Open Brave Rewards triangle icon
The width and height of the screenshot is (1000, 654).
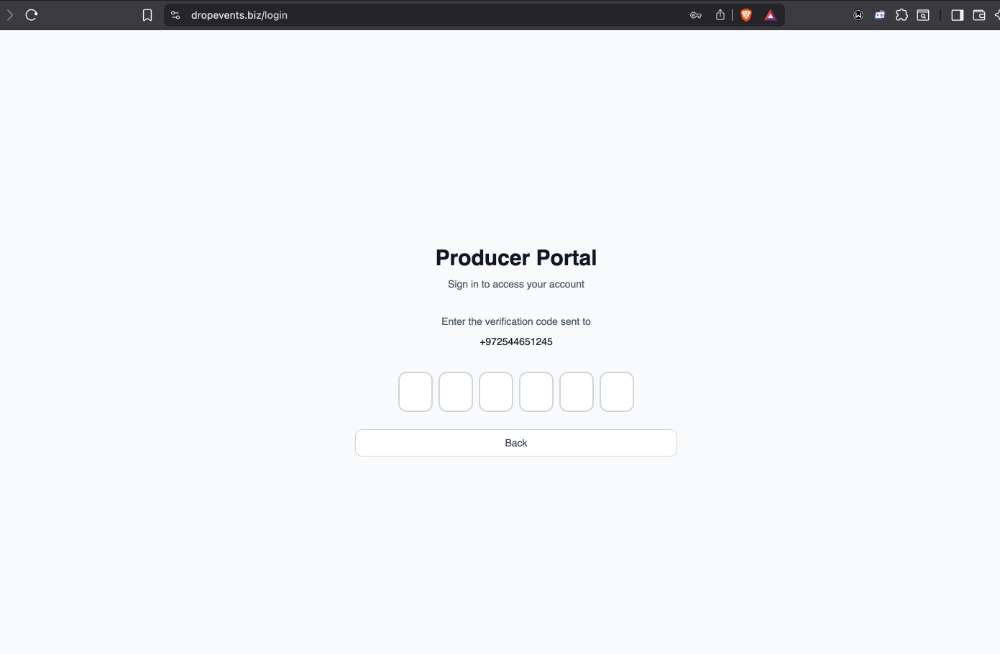click(770, 15)
